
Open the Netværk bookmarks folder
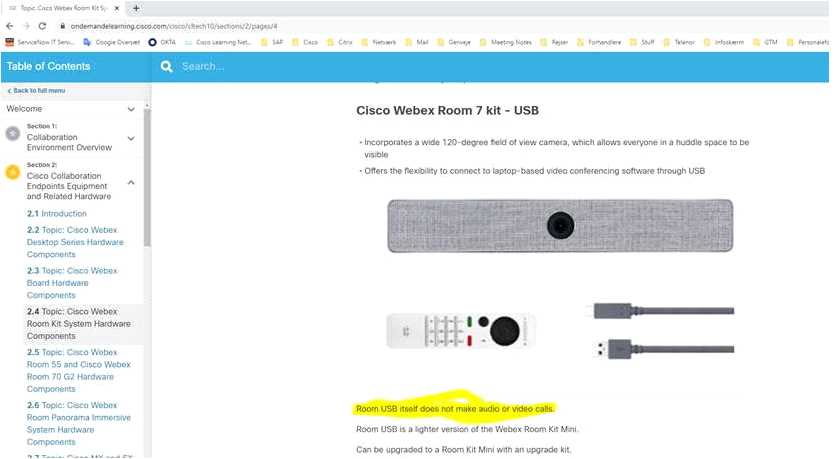click(x=379, y=42)
